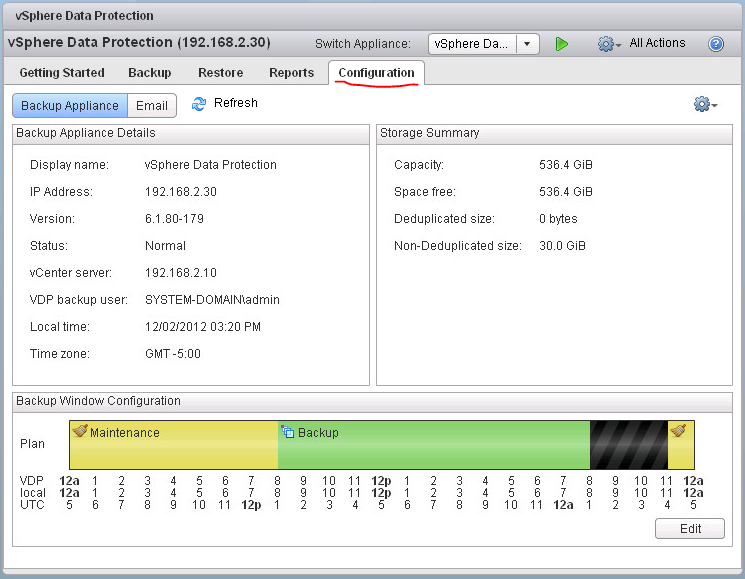Click the broom icon at plan end
Image resolution: width=745 pixels, height=579 pixels.
tap(678, 430)
